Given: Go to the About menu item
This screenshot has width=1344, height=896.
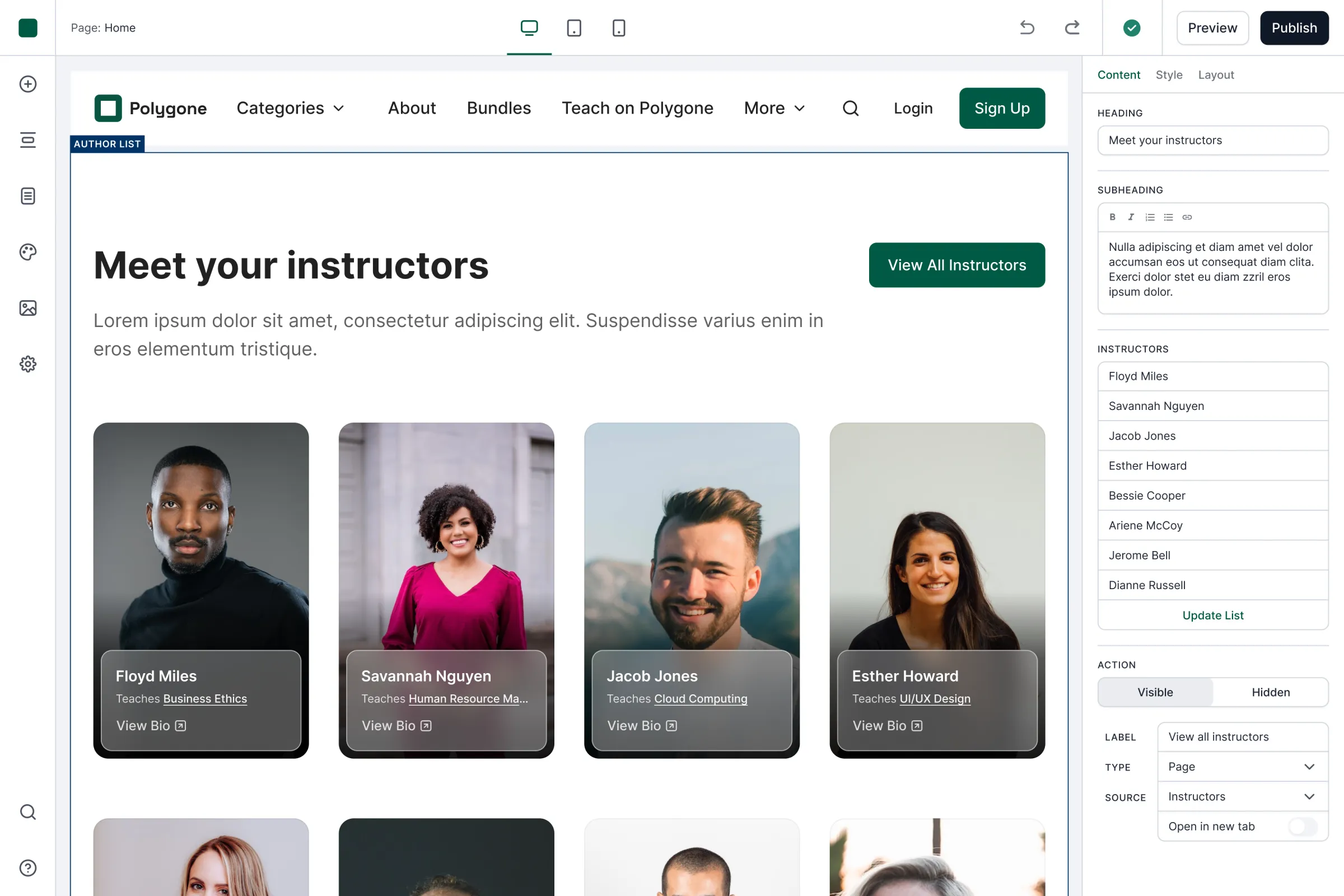Looking at the screenshot, I should [412, 108].
